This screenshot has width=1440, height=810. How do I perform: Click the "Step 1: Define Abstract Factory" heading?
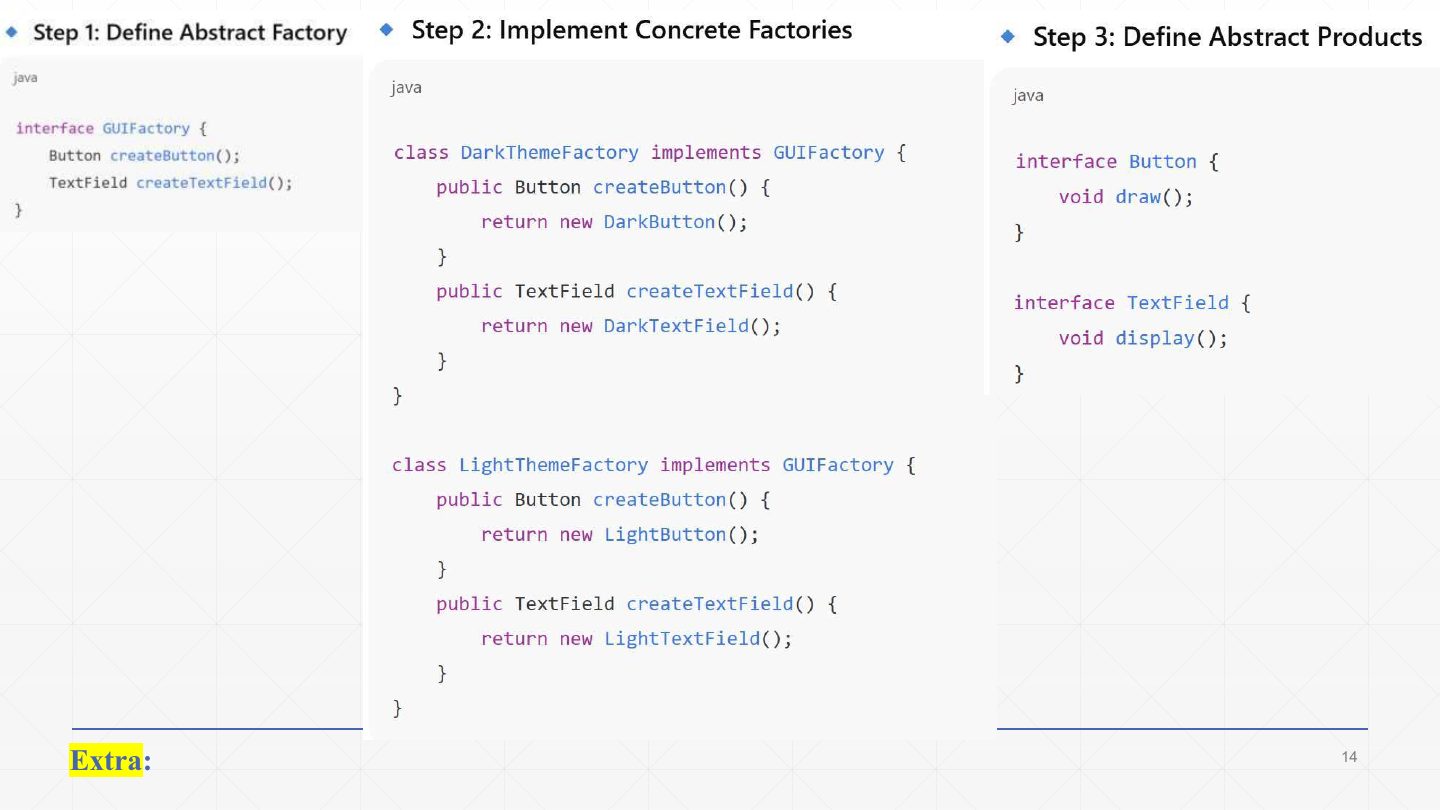pyautogui.click(x=190, y=33)
